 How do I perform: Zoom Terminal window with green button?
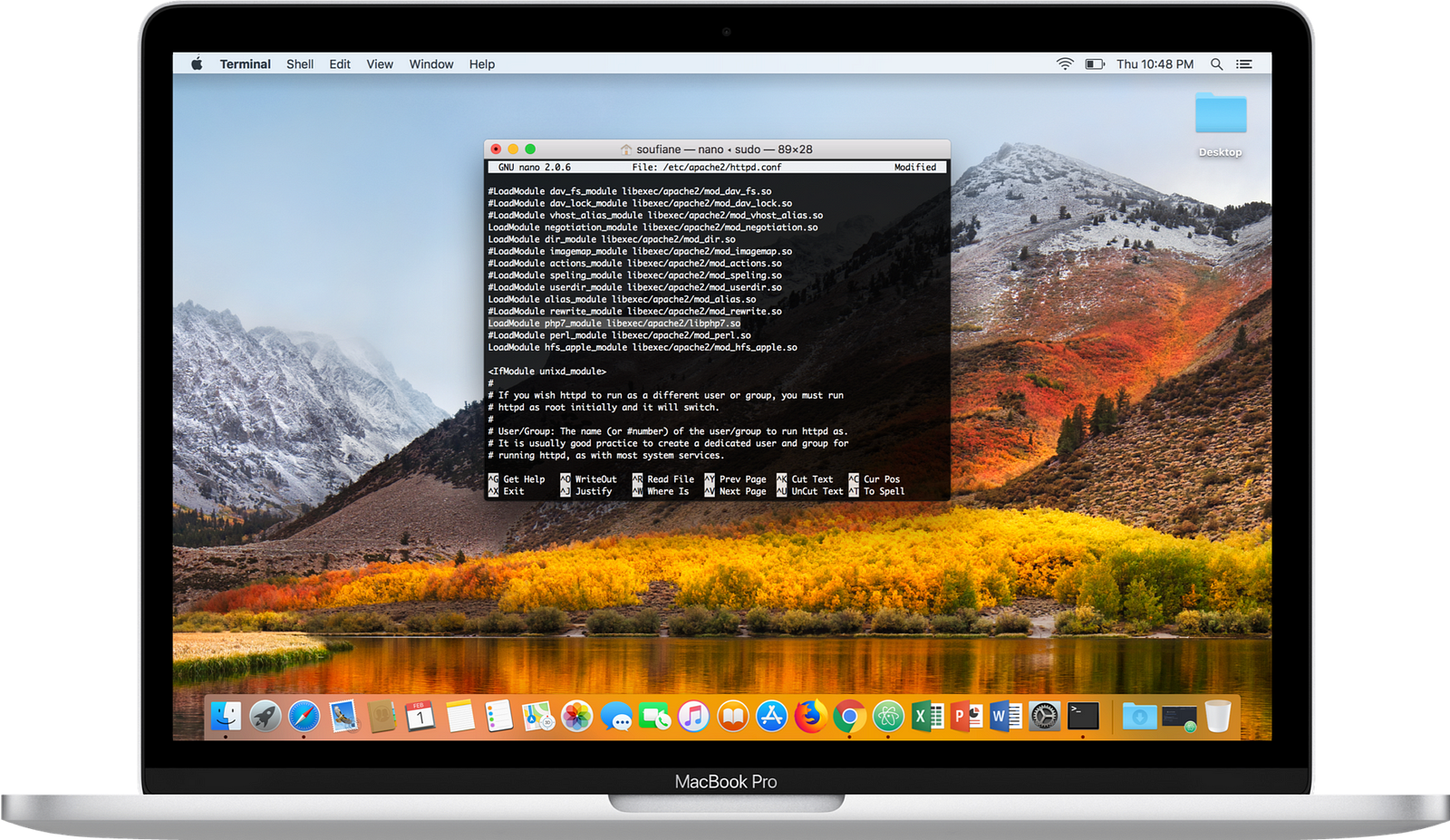pyautogui.click(x=530, y=149)
